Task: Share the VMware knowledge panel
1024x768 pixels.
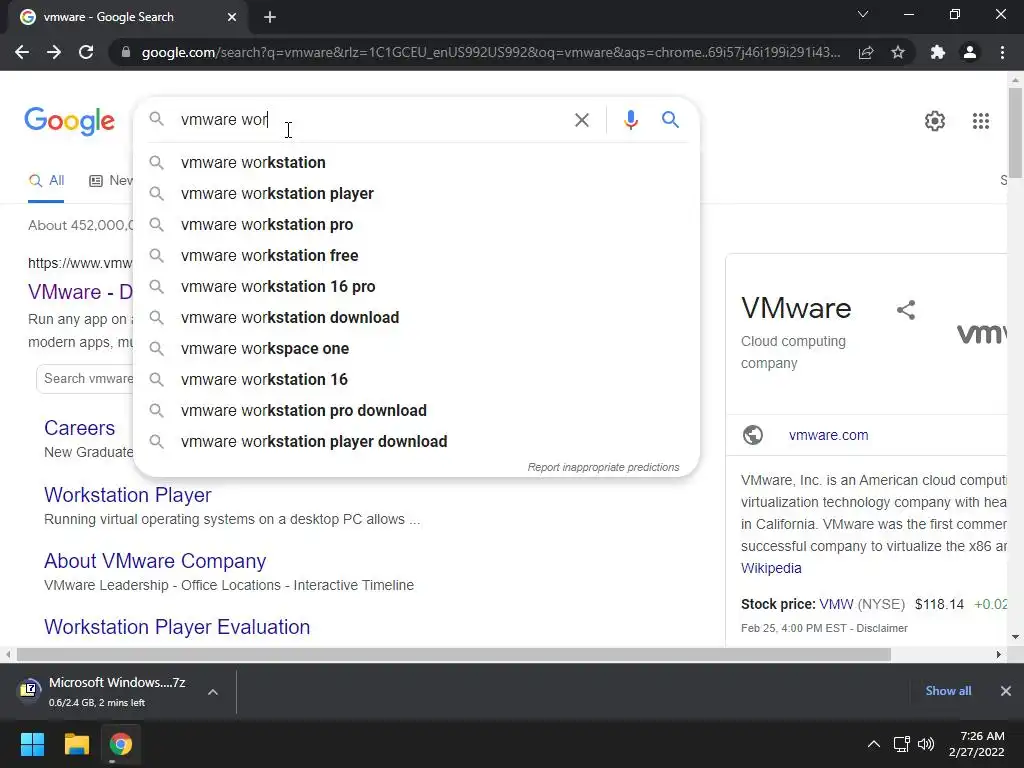Action: point(906,310)
